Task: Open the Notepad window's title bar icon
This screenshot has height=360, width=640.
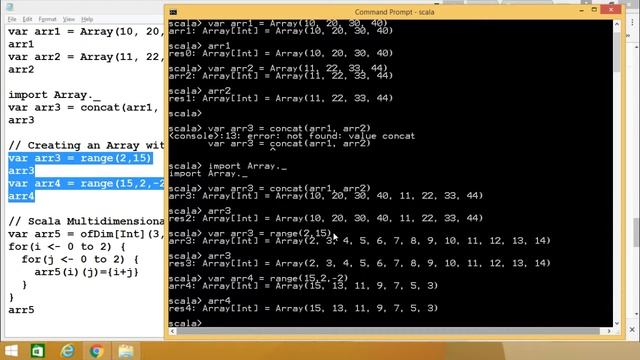Action: tap(10, 7)
